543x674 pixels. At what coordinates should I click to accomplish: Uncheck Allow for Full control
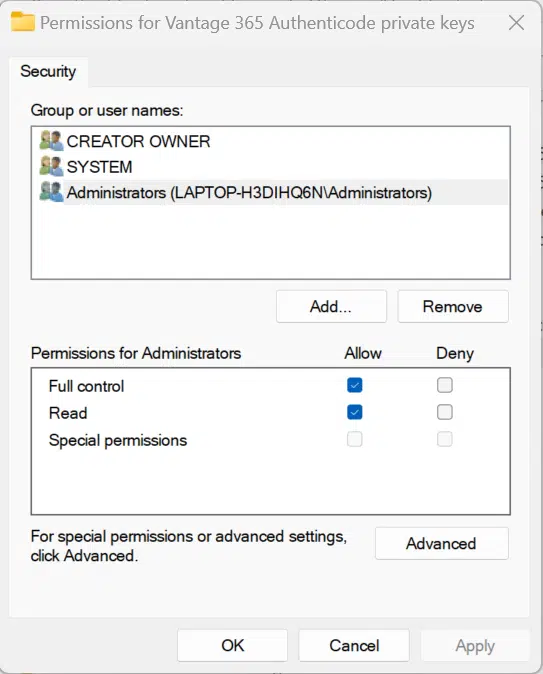pyautogui.click(x=355, y=385)
